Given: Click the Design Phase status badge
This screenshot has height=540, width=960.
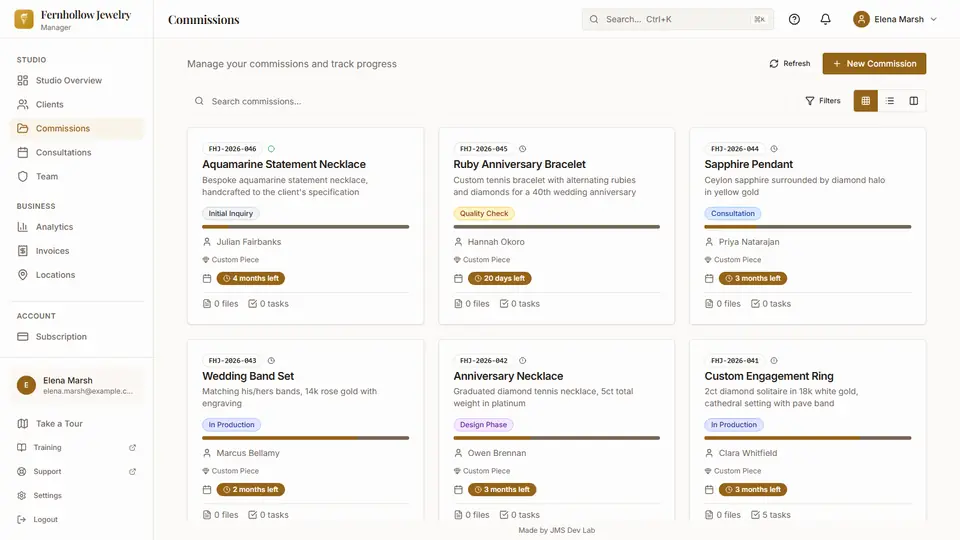Looking at the screenshot, I should pyautogui.click(x=483, y=424).
